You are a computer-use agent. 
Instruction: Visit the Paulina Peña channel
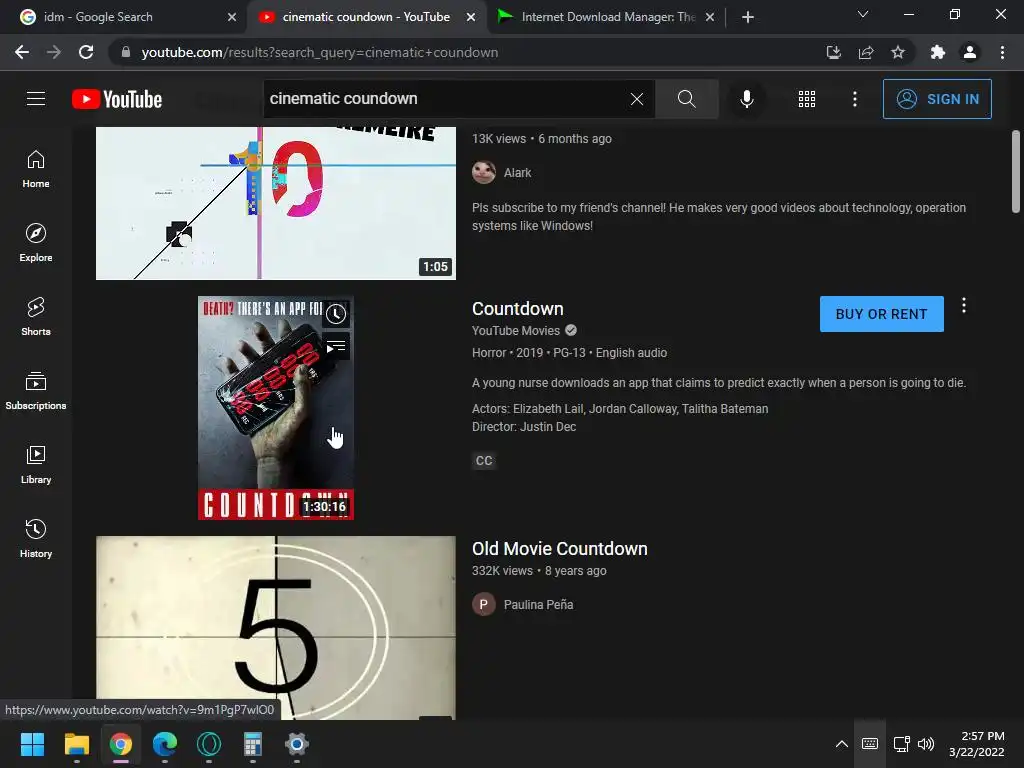pyautogui.click(x=538, y=605)
